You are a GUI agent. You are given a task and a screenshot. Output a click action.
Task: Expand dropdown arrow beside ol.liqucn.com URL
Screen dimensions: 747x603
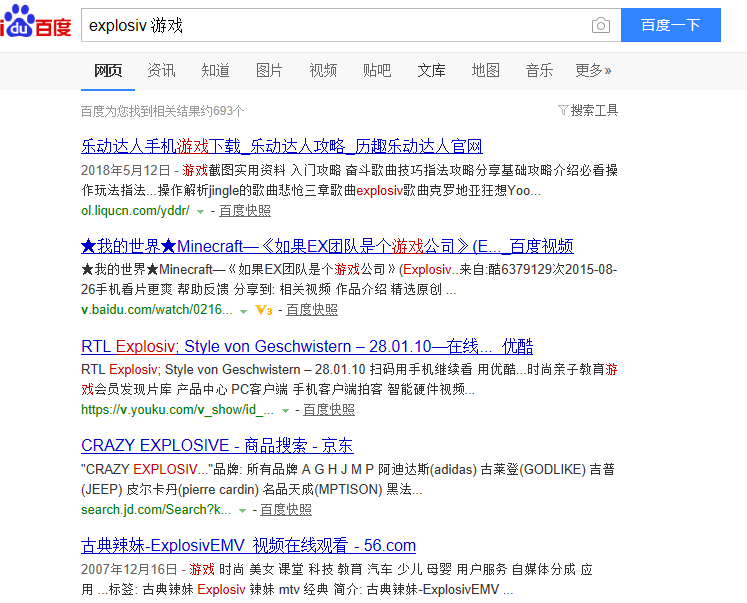tap(201, 211)
